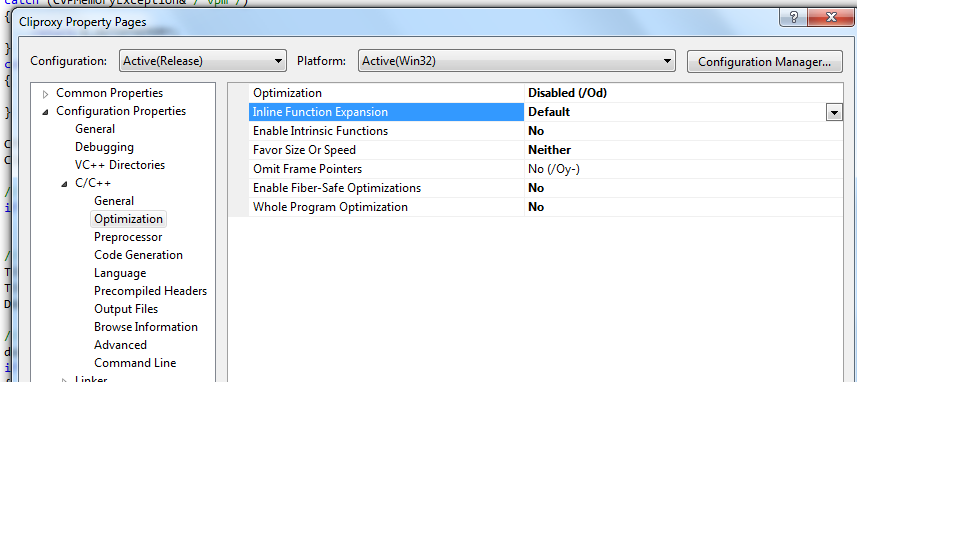Collapse the C/C++ tree node

tap(64, 184)
